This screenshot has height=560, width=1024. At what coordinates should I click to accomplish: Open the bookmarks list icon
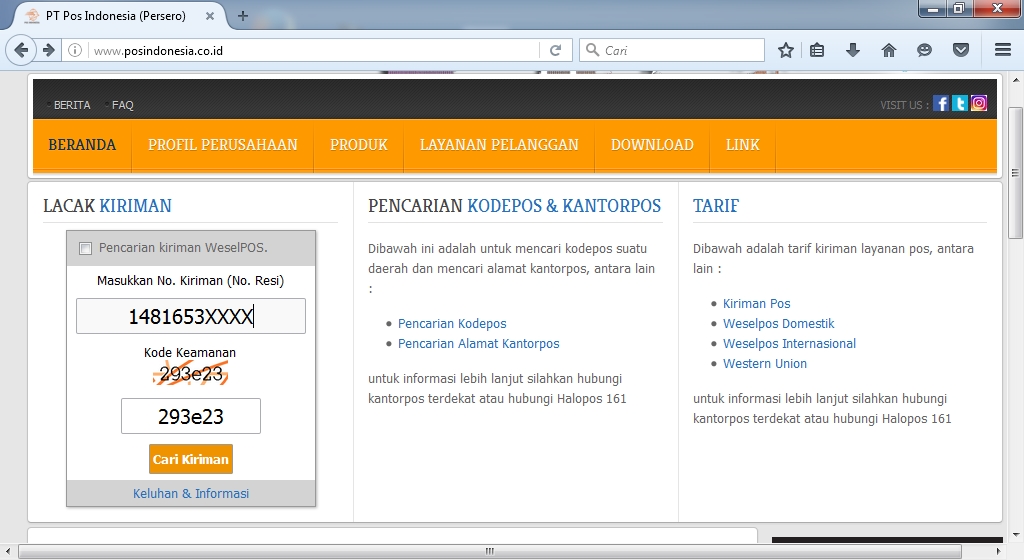817,50
